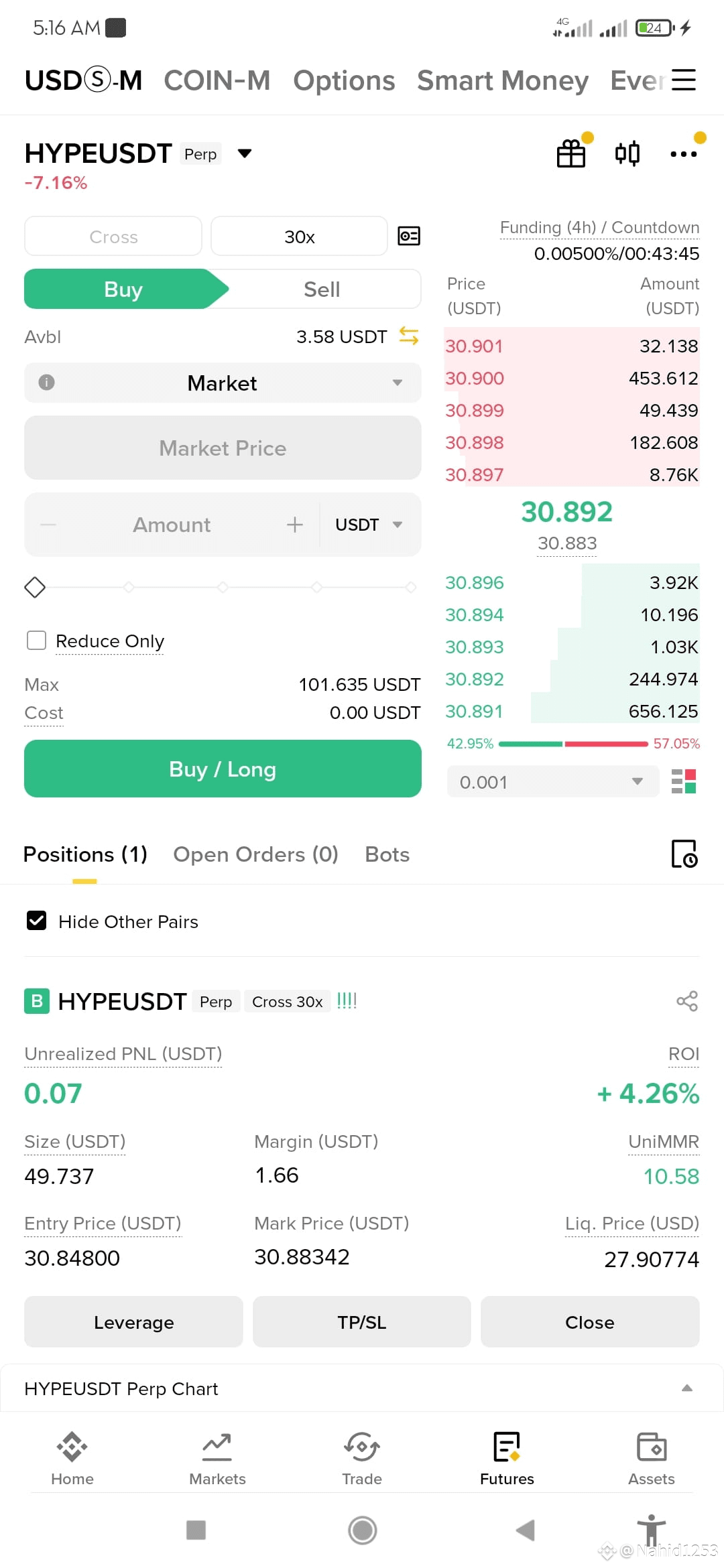
Task: Open the hamburger menu icon
Action: [684, 80]
